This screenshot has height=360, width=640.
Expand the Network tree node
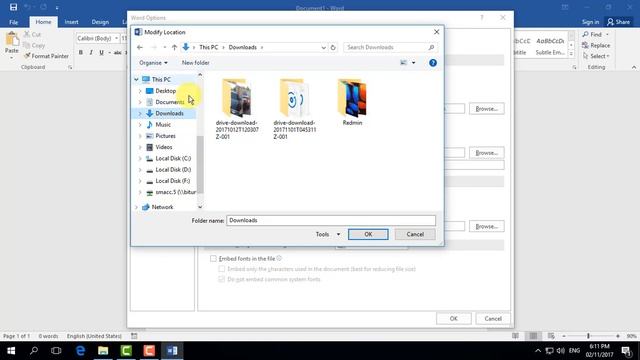click(136, 207)
